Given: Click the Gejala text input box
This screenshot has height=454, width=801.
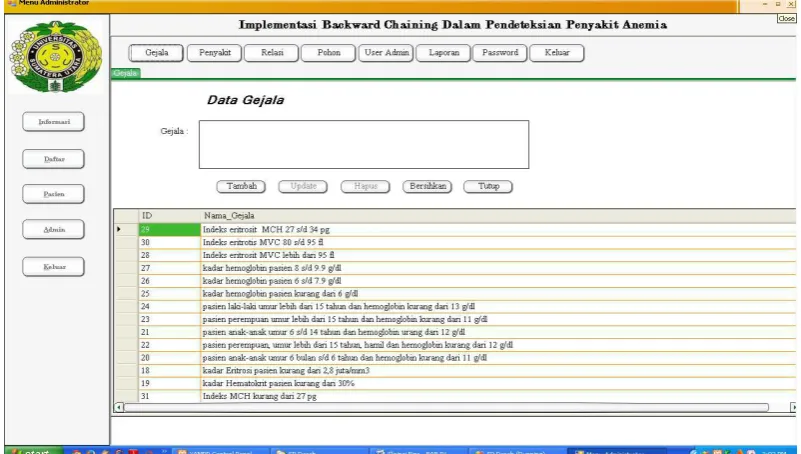Looking at the screenshot, I should (x=364, y=145).
